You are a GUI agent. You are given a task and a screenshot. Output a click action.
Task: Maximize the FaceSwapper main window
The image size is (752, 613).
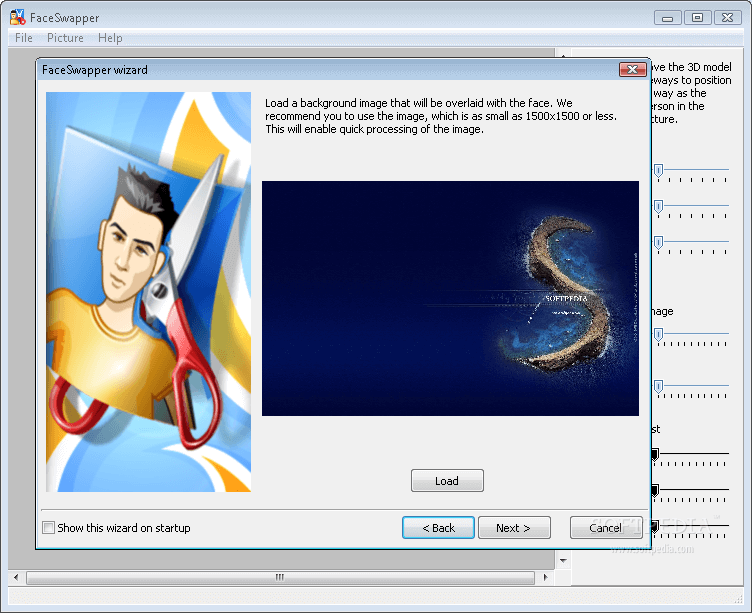[x=697, y=17]
